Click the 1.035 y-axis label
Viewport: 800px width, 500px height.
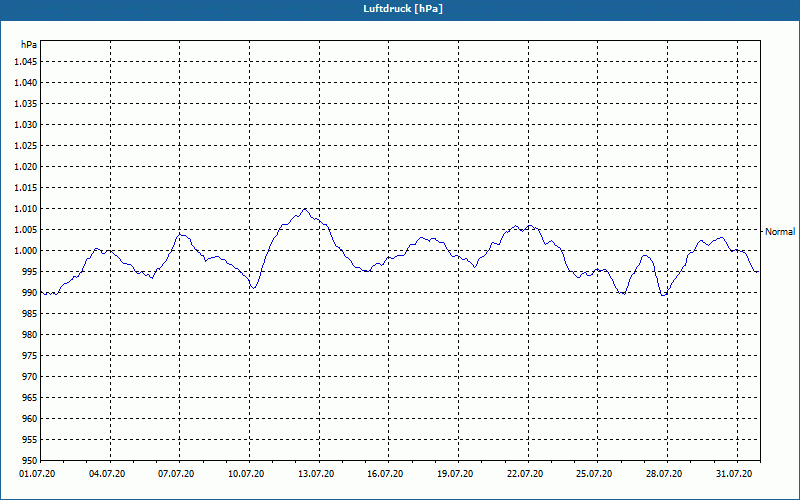coord(26,104)
